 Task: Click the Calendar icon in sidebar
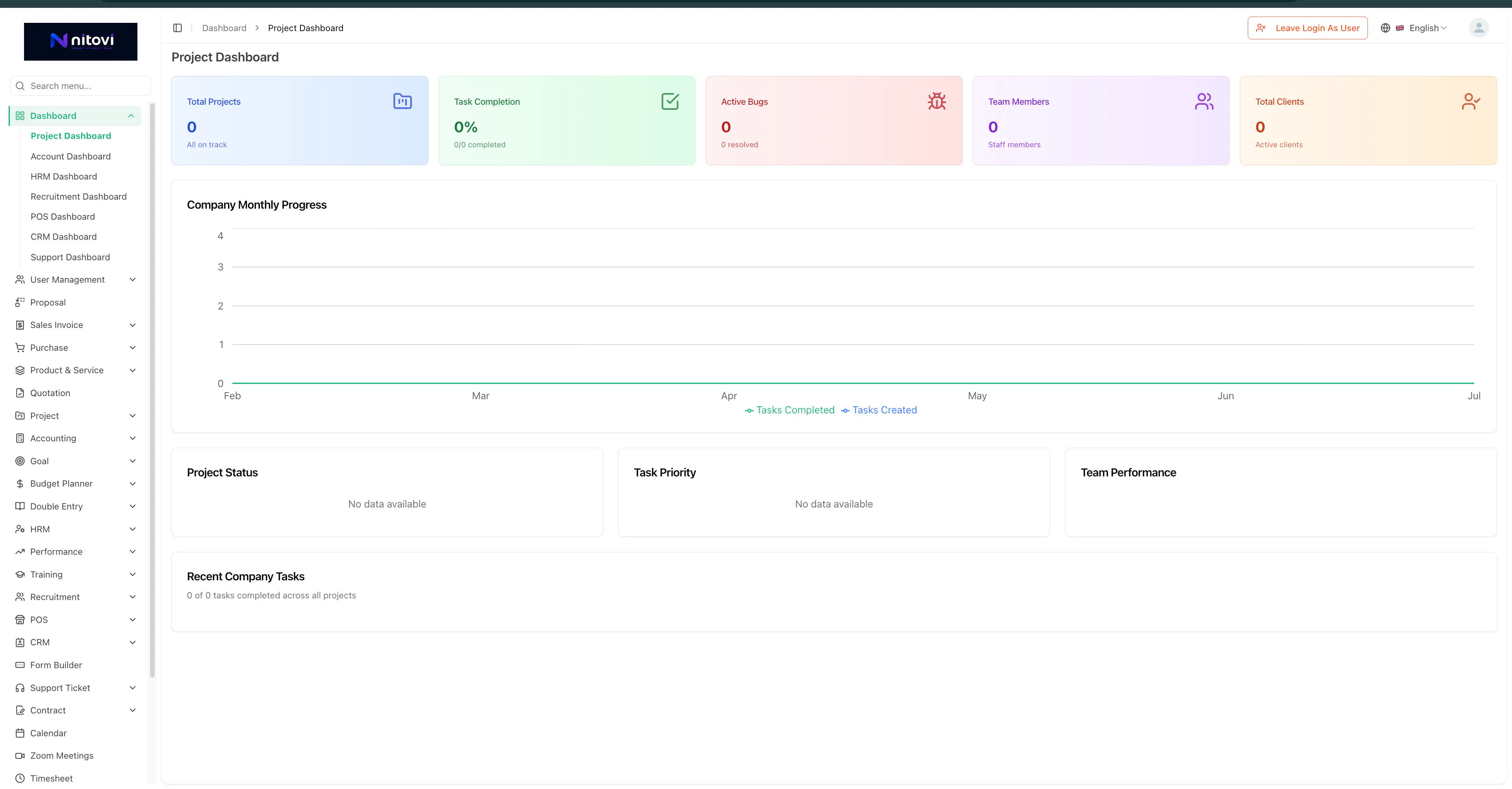pos(20,733)
